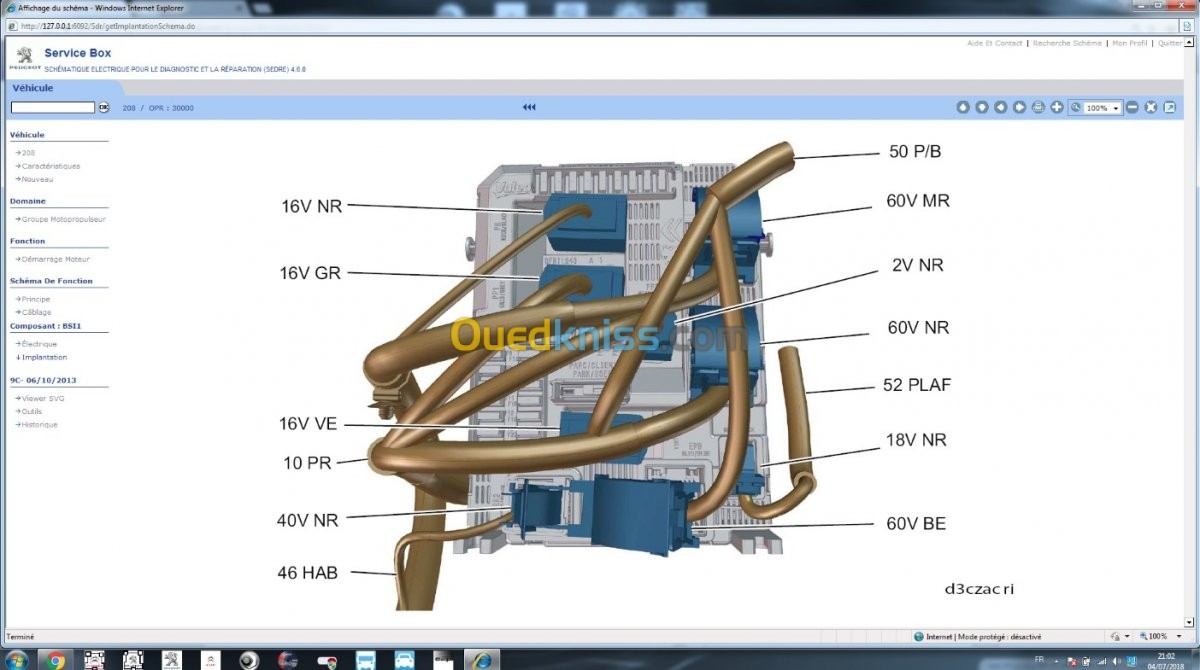The image size is (1200, 670).
Task: Select the Implantation component view
Action: [x=44, y=357]
